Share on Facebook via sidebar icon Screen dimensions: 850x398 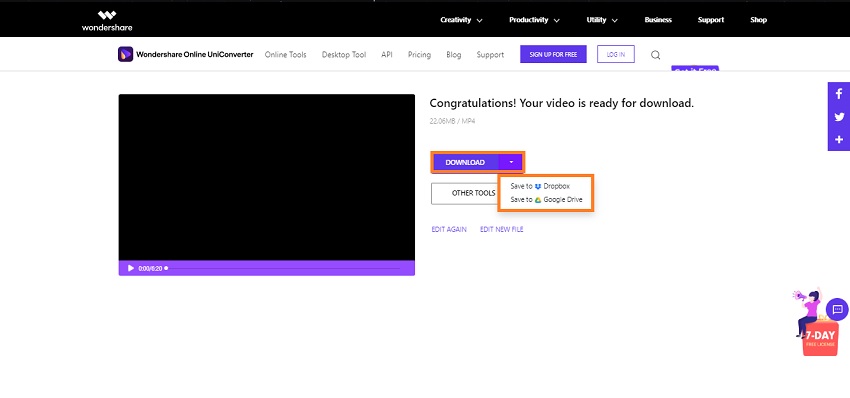pyautogui.click(x=839, y=94)
